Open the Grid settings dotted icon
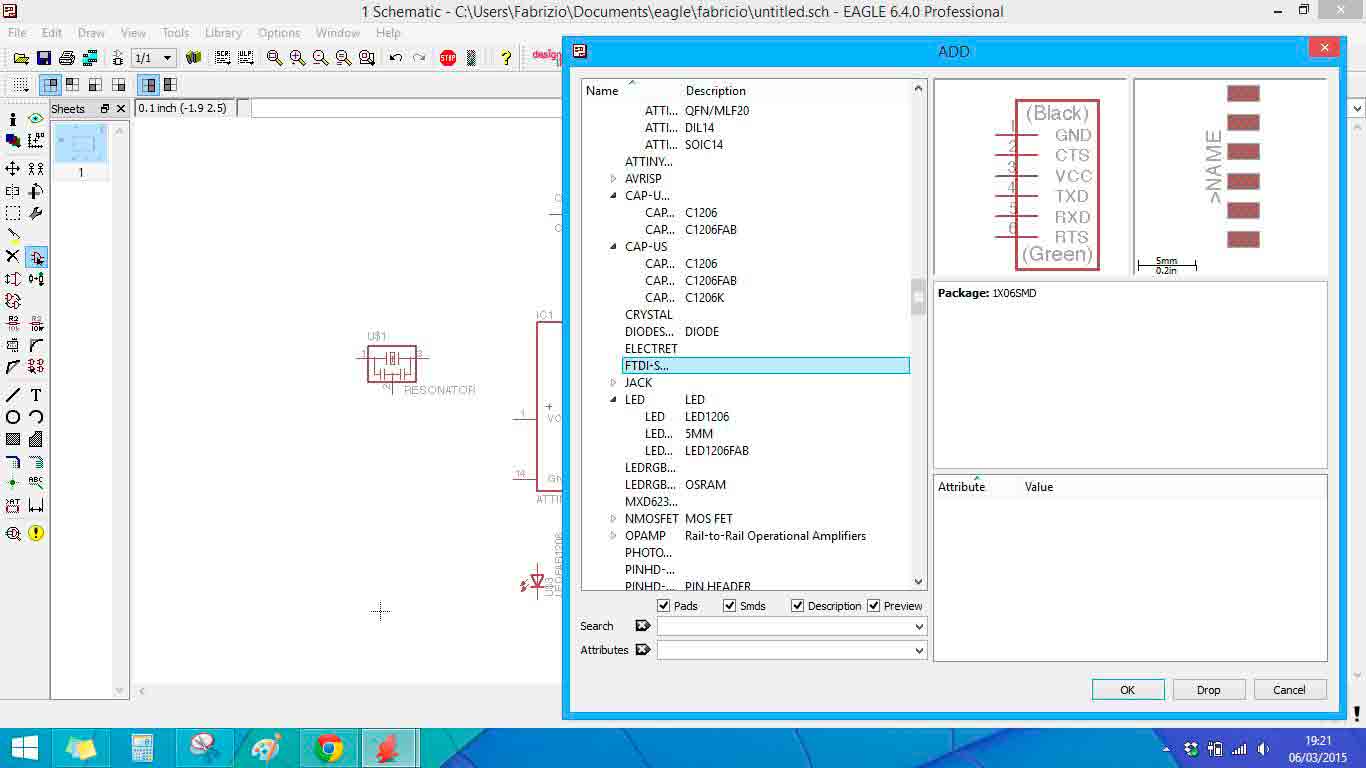Viewport: 1366px width, 768px height. pos(20,85)
